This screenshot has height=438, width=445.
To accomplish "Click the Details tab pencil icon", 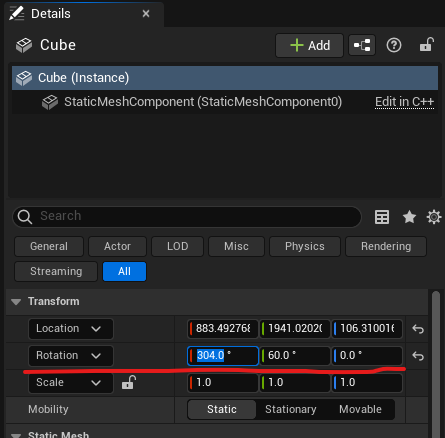I will (16, 13).
